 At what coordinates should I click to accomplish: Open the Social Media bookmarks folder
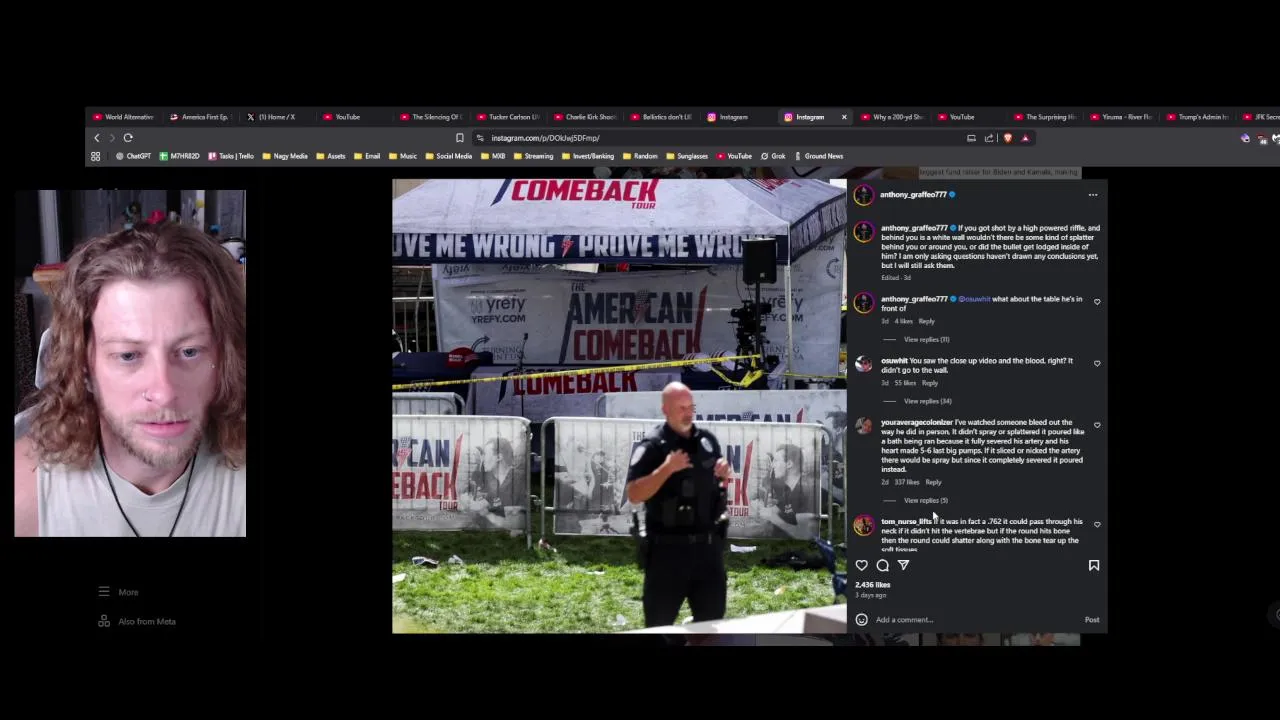coord(448,156)
